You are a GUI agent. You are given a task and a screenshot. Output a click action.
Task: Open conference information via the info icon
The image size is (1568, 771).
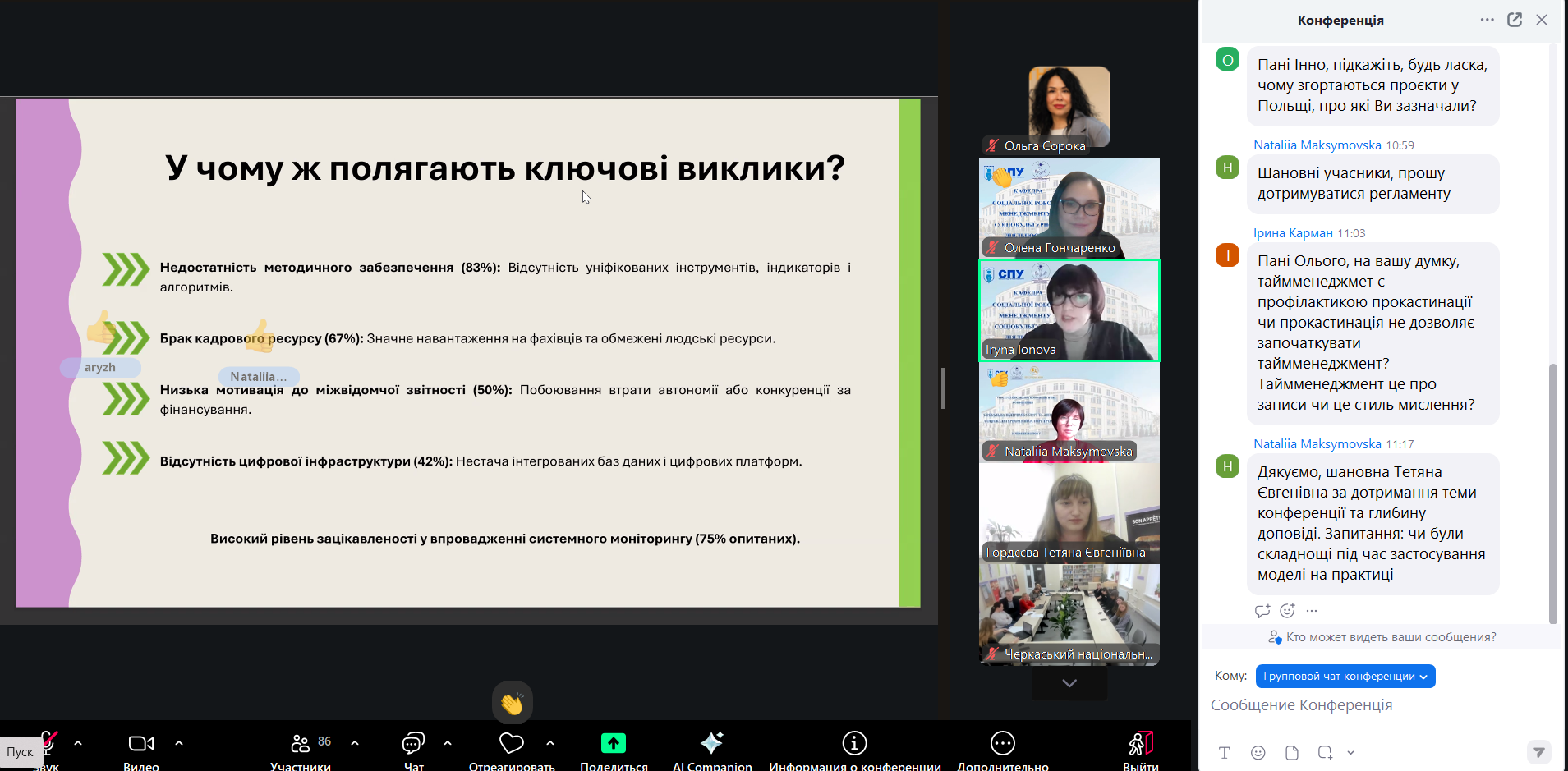tap(854, 744)
